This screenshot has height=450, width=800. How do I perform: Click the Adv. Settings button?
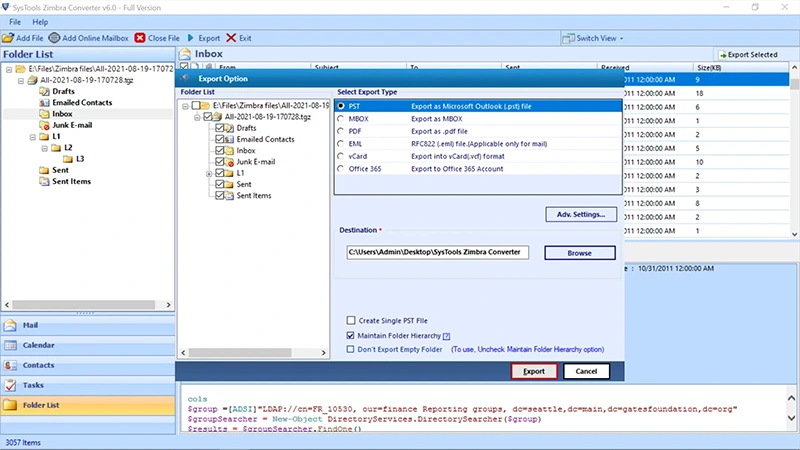coord(580,214)
